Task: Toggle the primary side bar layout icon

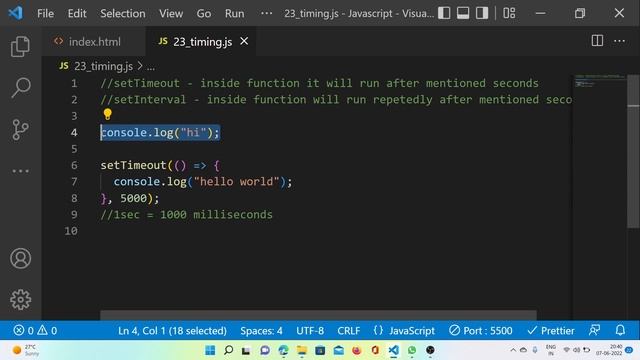Action: [x=444, y=13]
